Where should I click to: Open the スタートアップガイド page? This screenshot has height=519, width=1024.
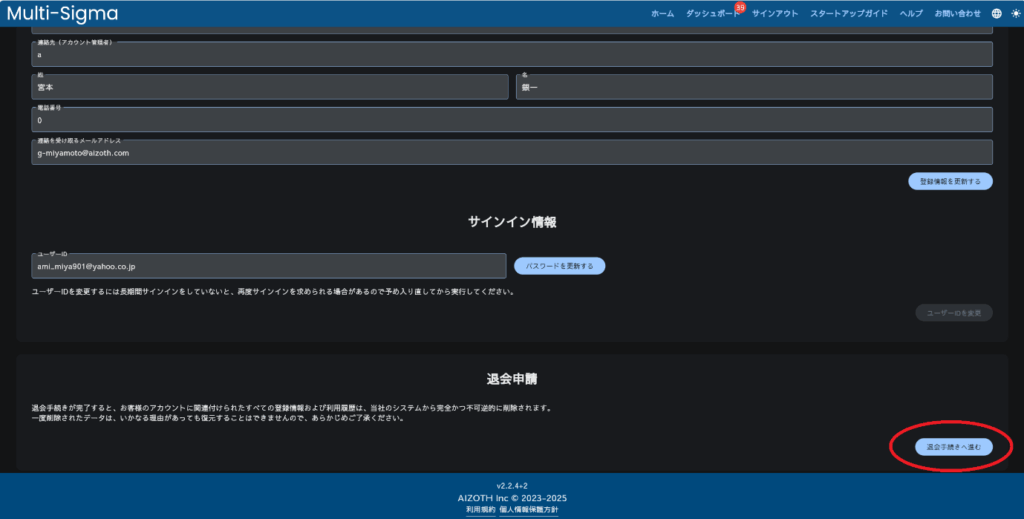849,14
